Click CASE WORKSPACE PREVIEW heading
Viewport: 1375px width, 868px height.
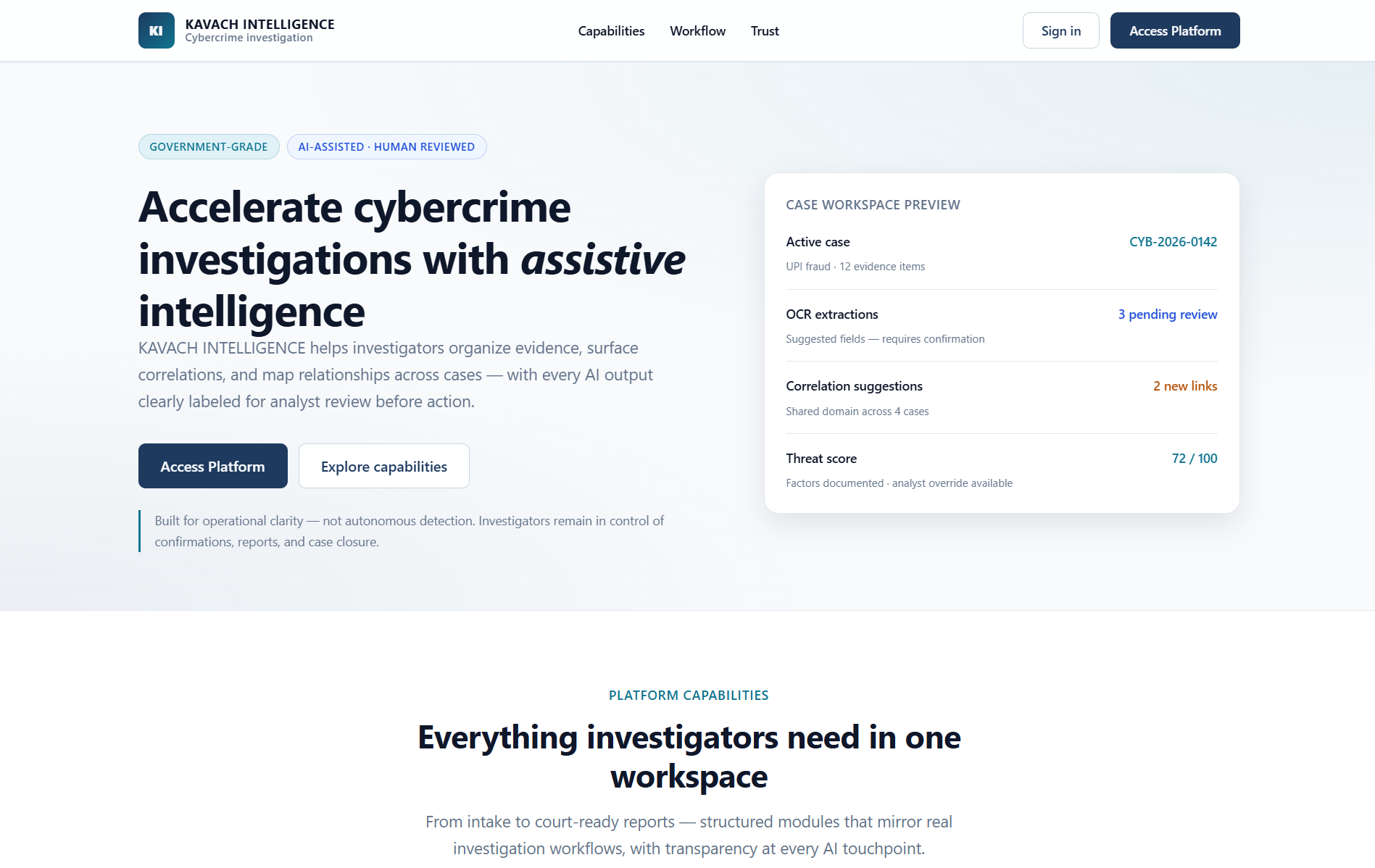(873, 205)
